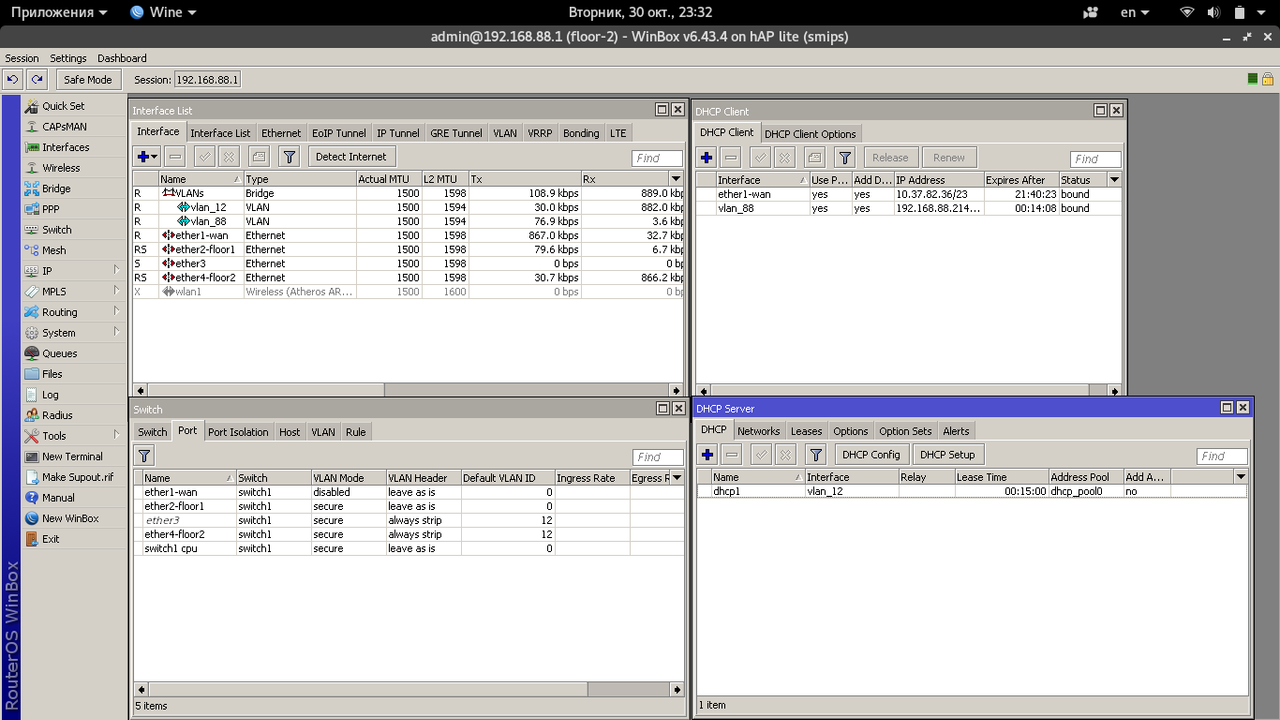Expand the System submenu in sidebar
This screenshot has height=720, width=1280.
(x=116, y=332)
